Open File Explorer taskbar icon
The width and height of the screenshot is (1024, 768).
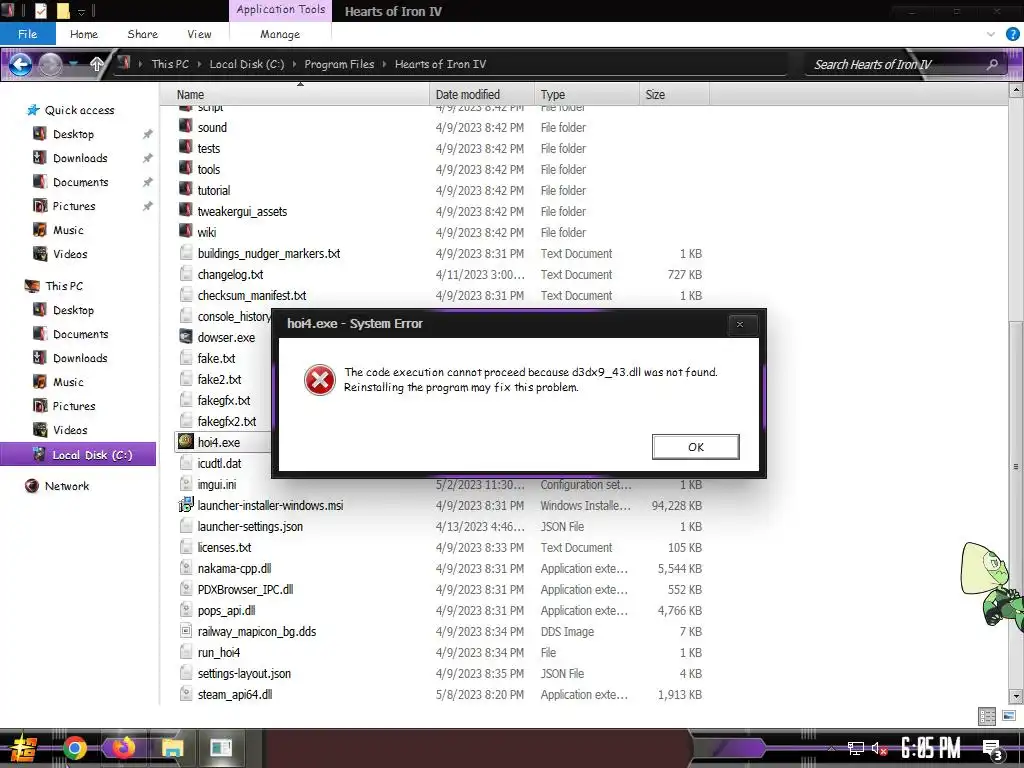172,748
